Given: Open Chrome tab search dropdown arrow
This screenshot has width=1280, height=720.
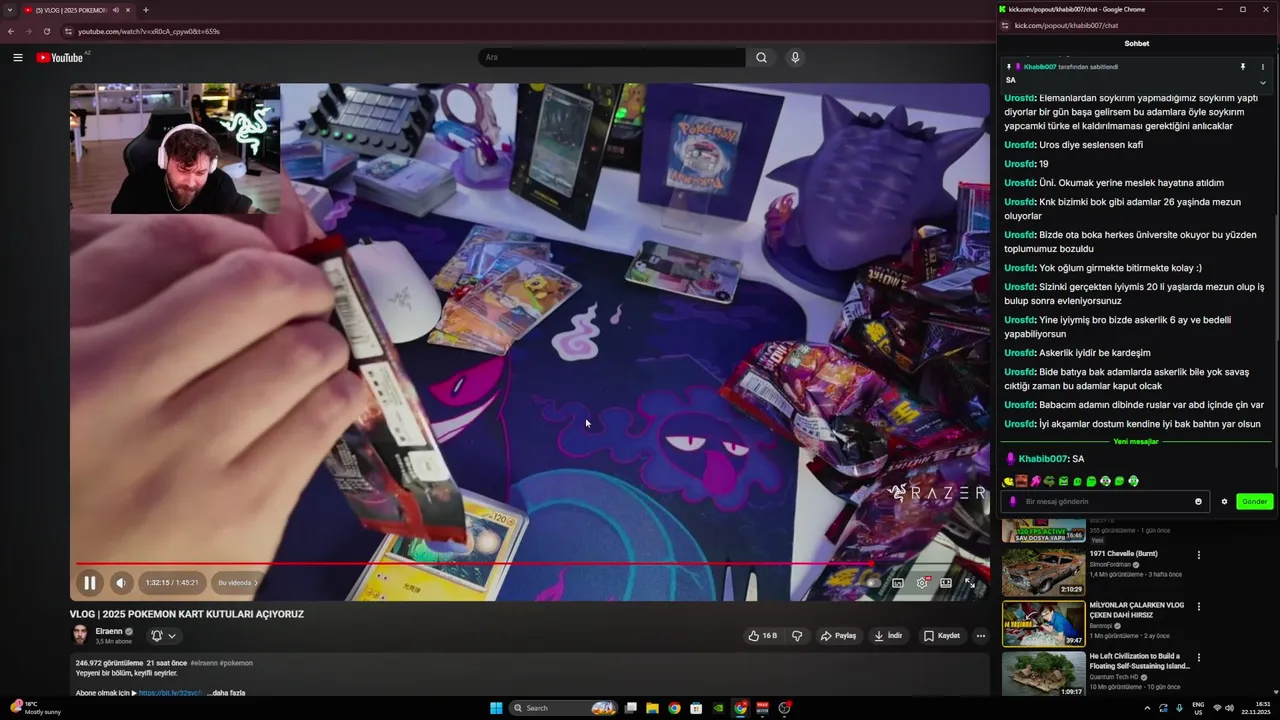Looking at the screenshot, I should (9, 10).
